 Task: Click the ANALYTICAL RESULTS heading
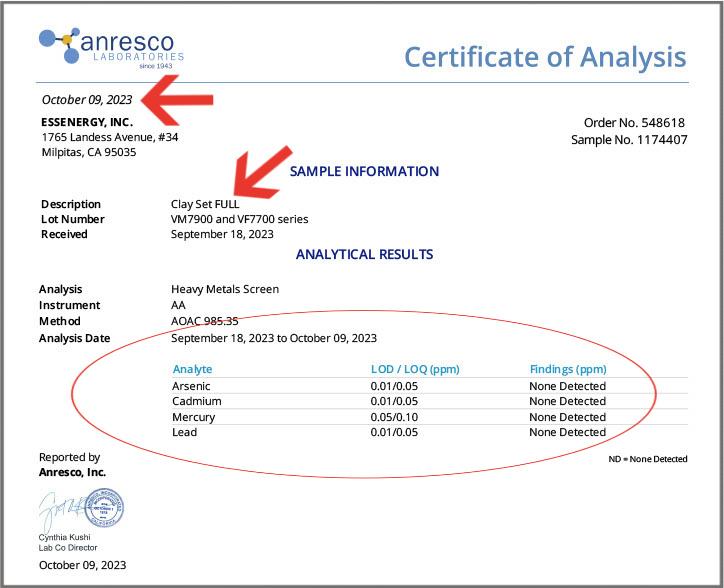364,255
